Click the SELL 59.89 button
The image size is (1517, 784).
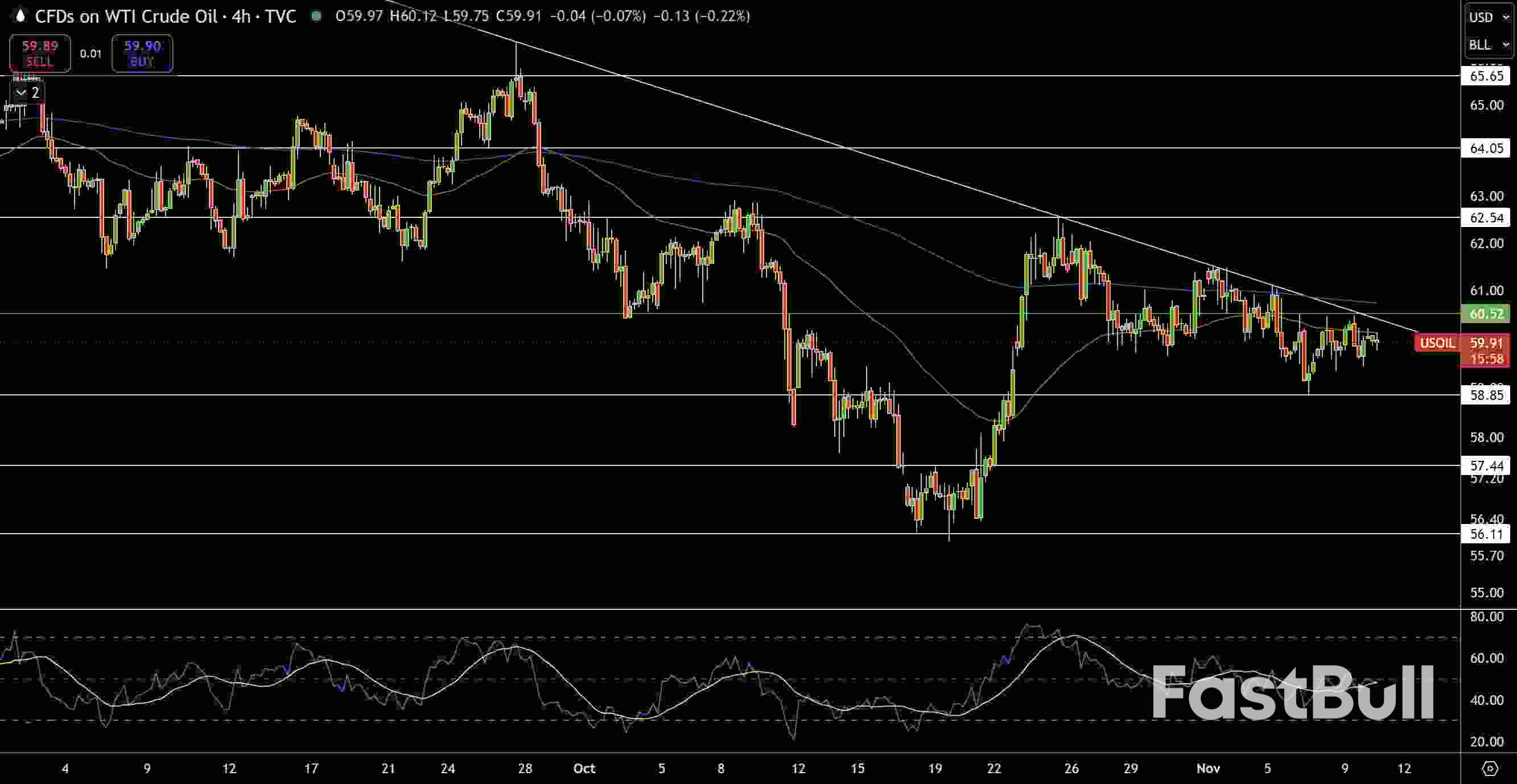(x=39, y=53)
